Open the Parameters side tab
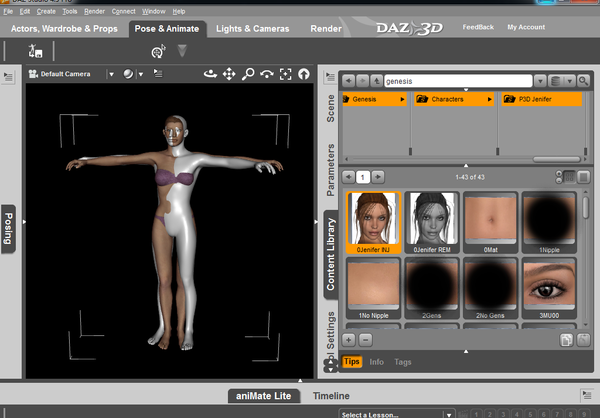The height and width of the screenshot is (418, 600). pyautogui.click(x=330, y=170)
